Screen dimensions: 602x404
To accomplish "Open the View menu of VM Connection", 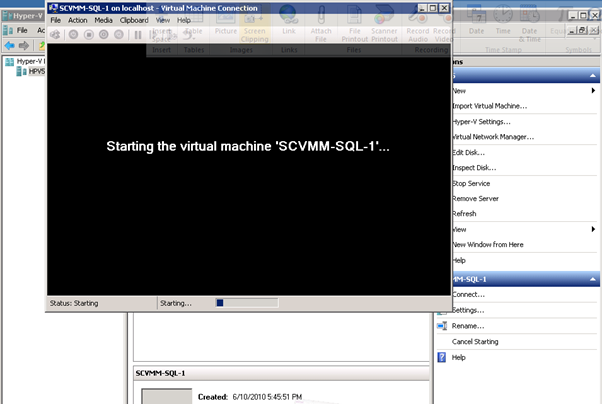I will click(163, 20).
